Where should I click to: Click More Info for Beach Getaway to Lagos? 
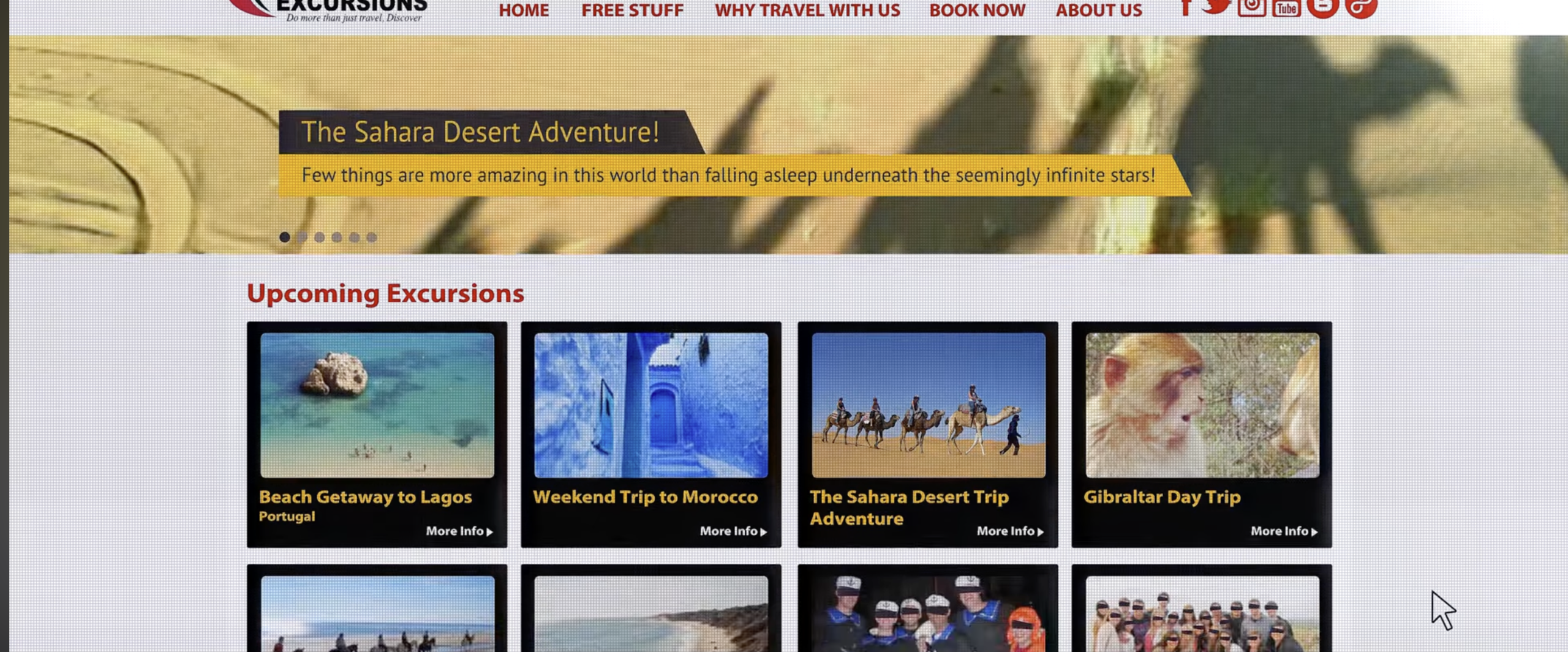coord(459,531)
